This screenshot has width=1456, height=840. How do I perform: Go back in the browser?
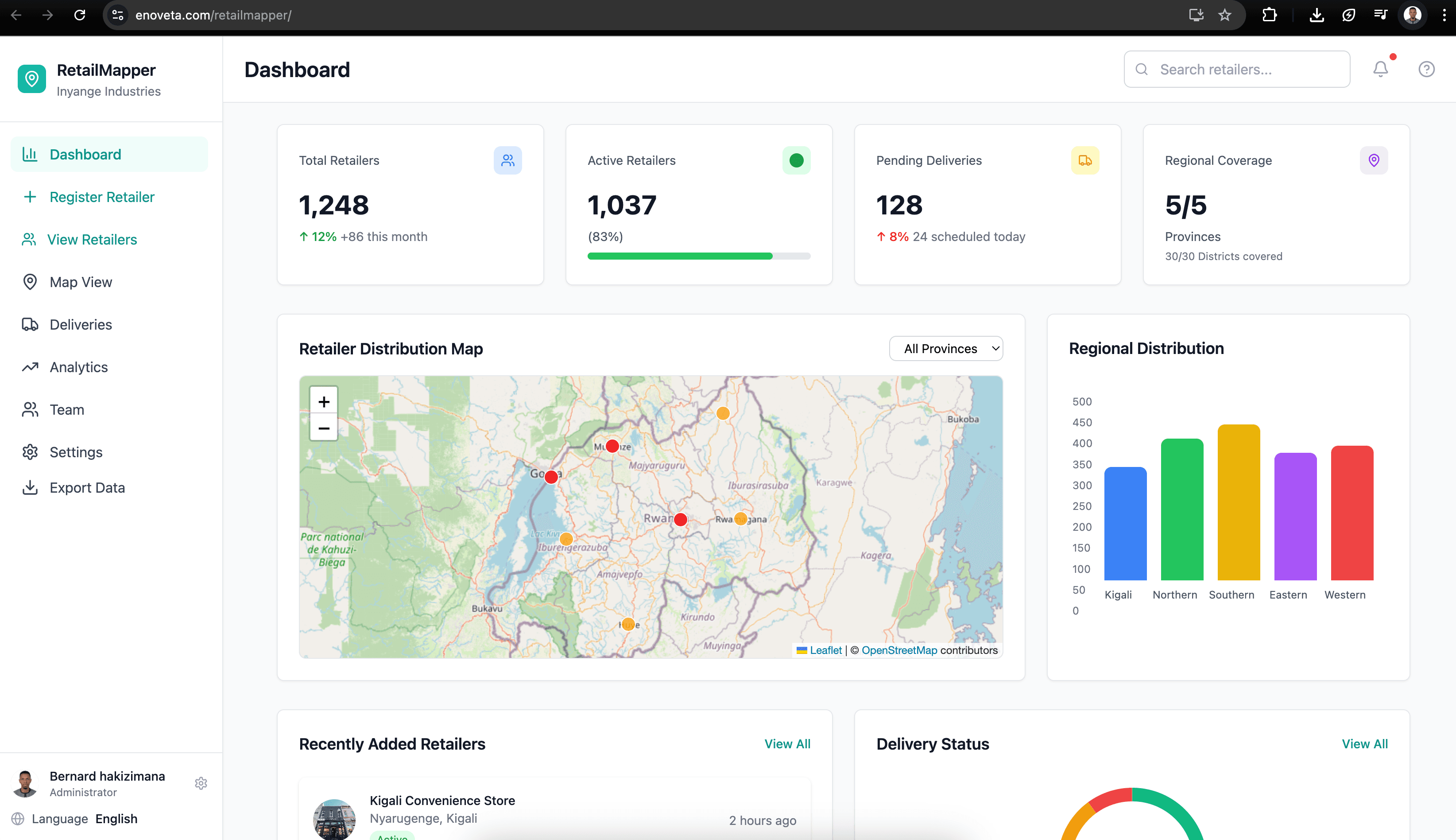[x=16, y=15]
